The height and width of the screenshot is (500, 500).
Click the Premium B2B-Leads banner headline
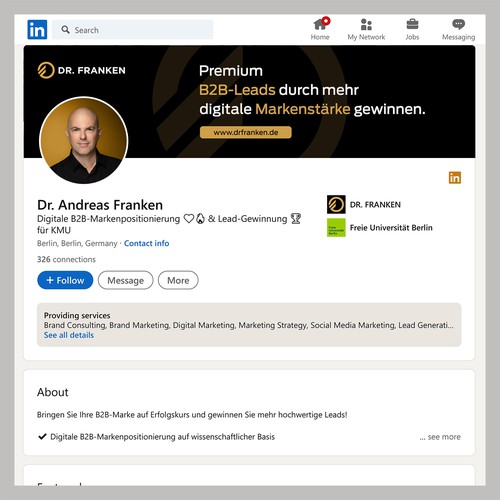point(312,90)
